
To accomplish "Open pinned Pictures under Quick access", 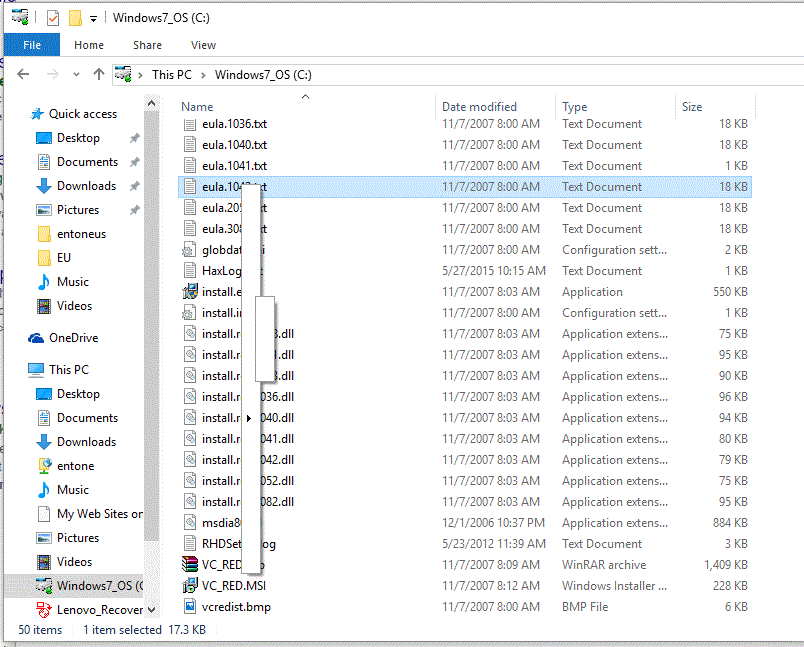I will 77,210.
